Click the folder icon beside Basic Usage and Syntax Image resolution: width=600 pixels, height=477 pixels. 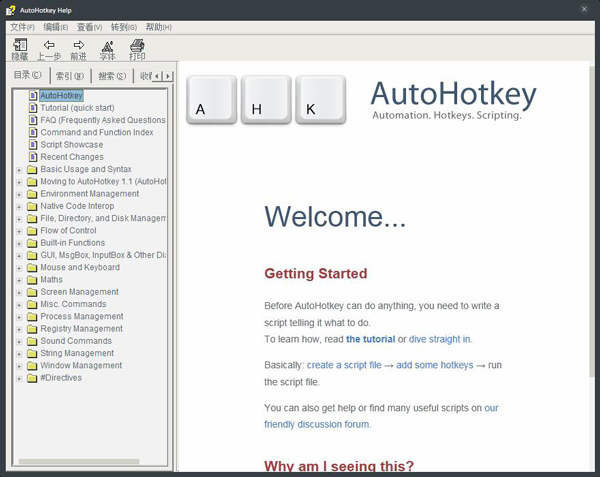point(32,169)
